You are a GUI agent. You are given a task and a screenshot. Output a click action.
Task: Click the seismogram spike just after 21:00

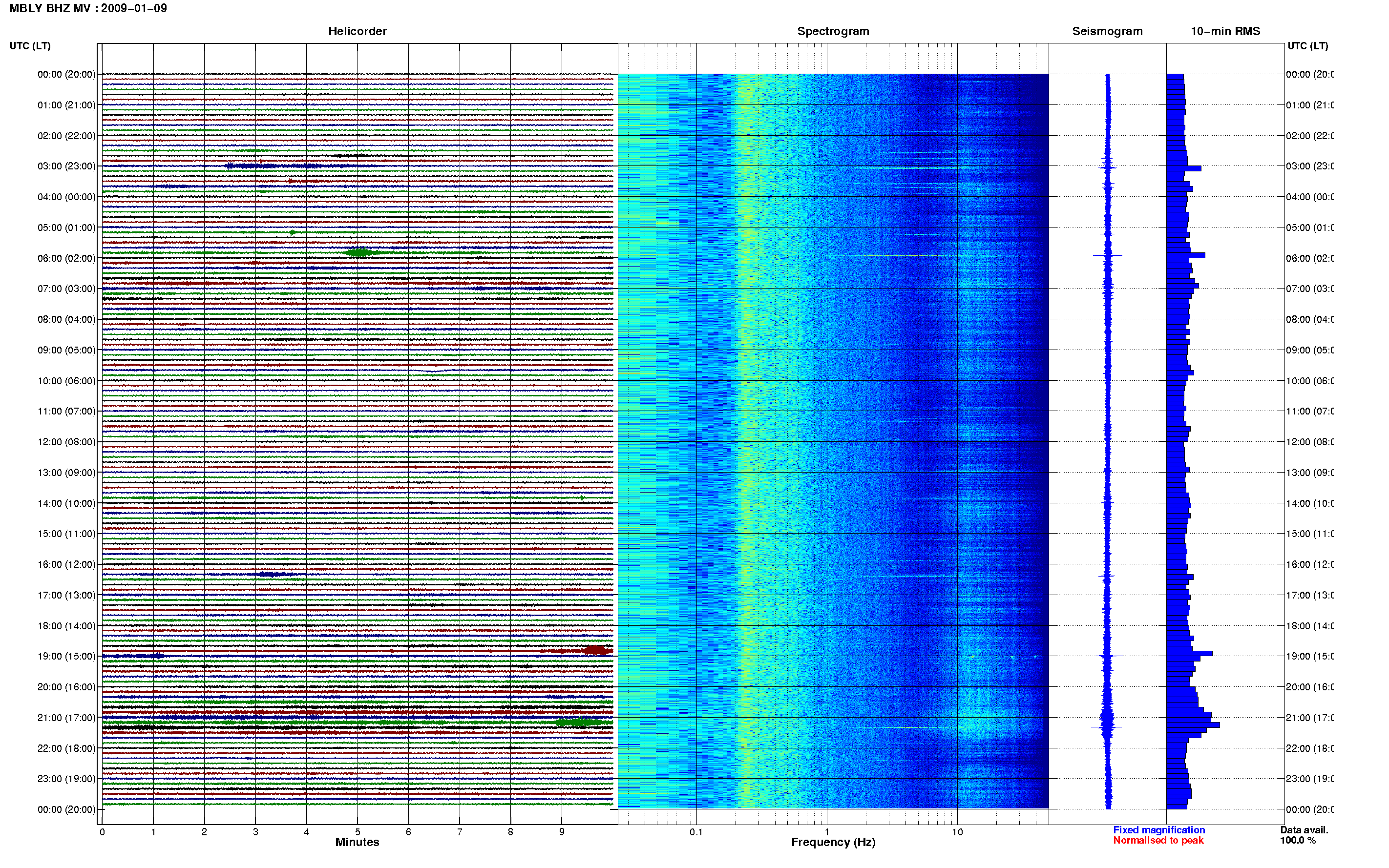click(1107, 727)
